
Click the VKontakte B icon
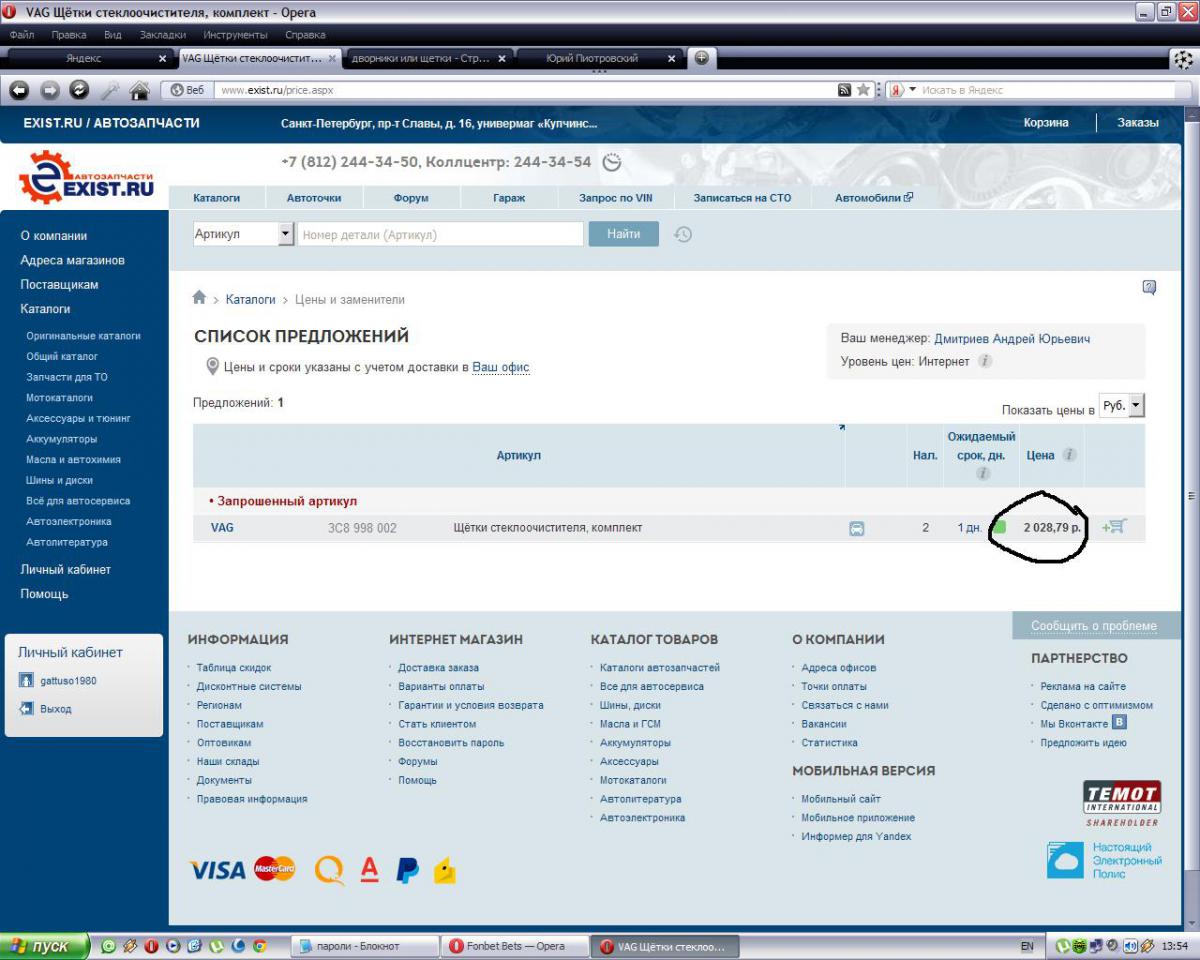(1120, 722)
